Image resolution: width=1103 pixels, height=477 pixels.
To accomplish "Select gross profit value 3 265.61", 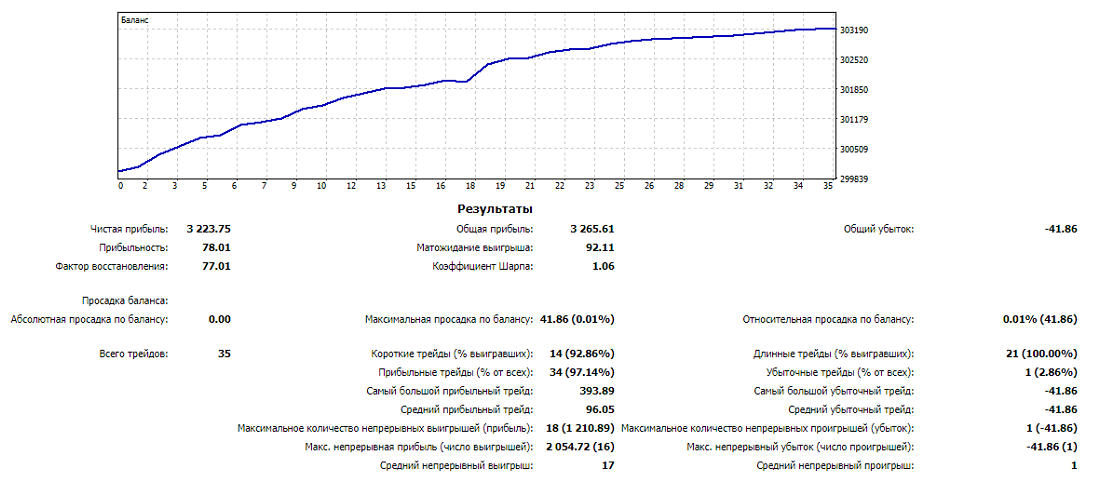I will coord(592,229).
